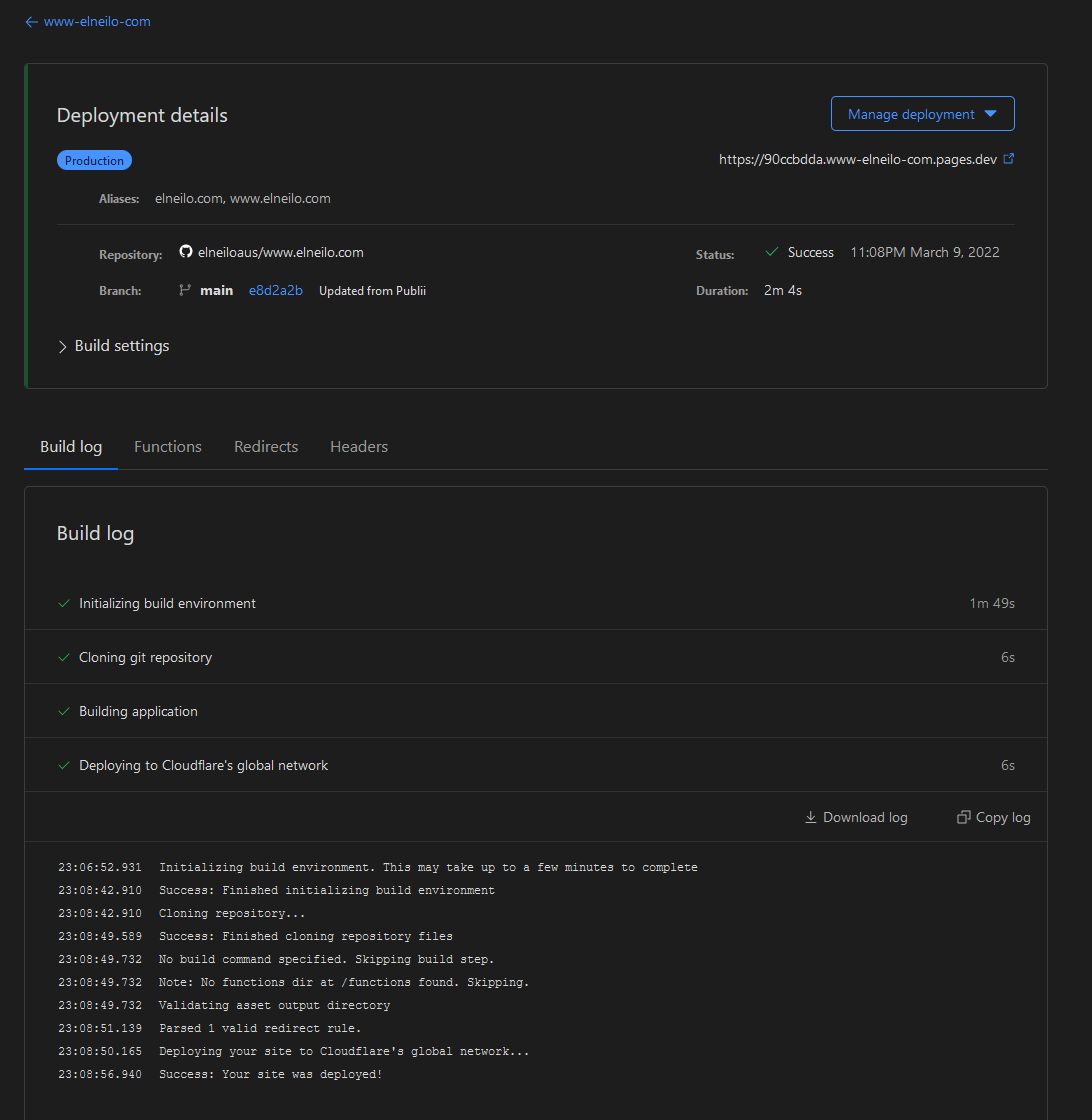
Task: Open commit e8d2a2b link
Action: pyautogui.click(x=275, y=291)
